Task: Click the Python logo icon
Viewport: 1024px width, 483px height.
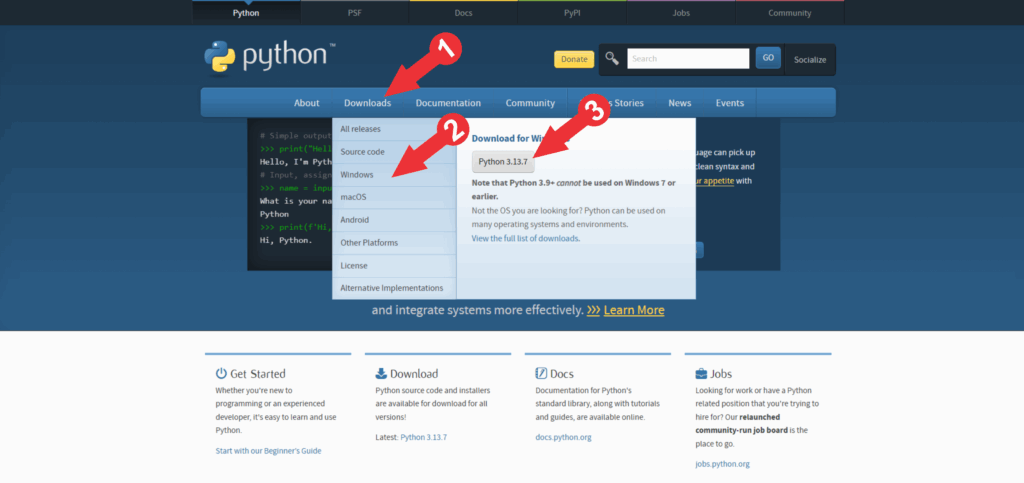Action: [x=219, y=56]
